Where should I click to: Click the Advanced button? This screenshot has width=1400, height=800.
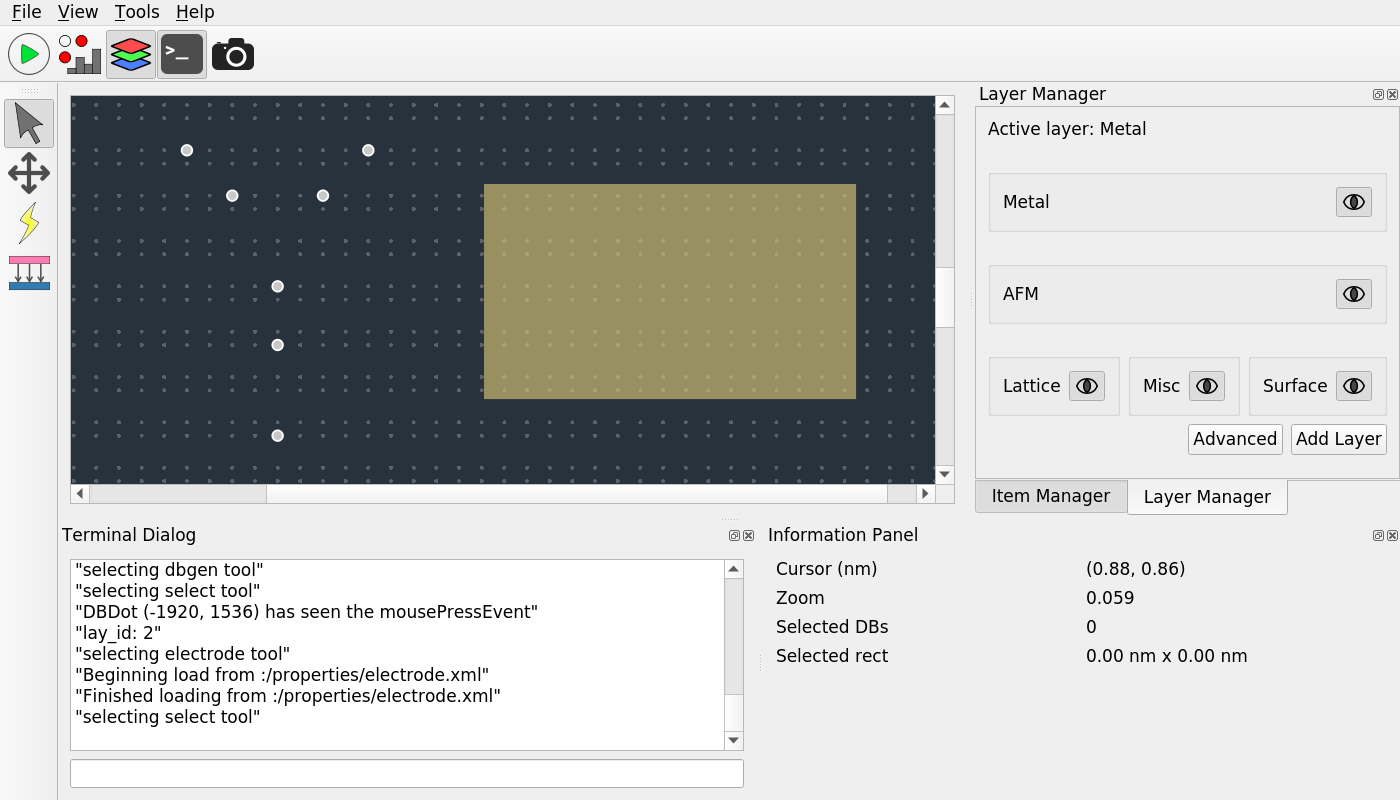pyautogui.click(x=1235, y=439)
